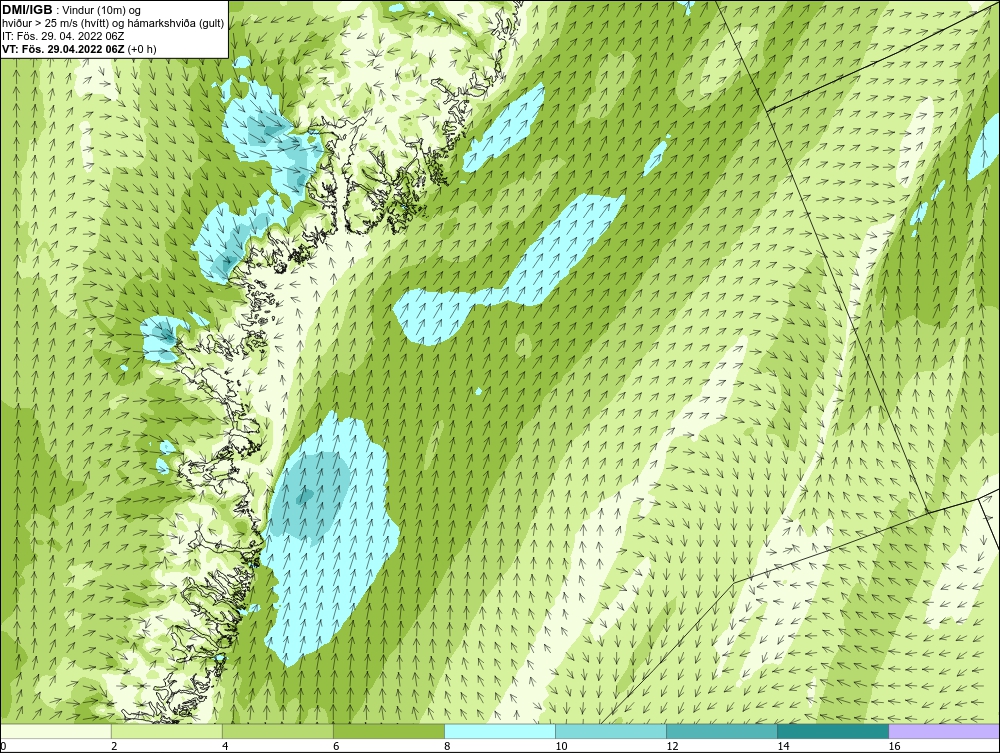Click the 10–12 m/s legend swatch

click(x=611, y=731)
